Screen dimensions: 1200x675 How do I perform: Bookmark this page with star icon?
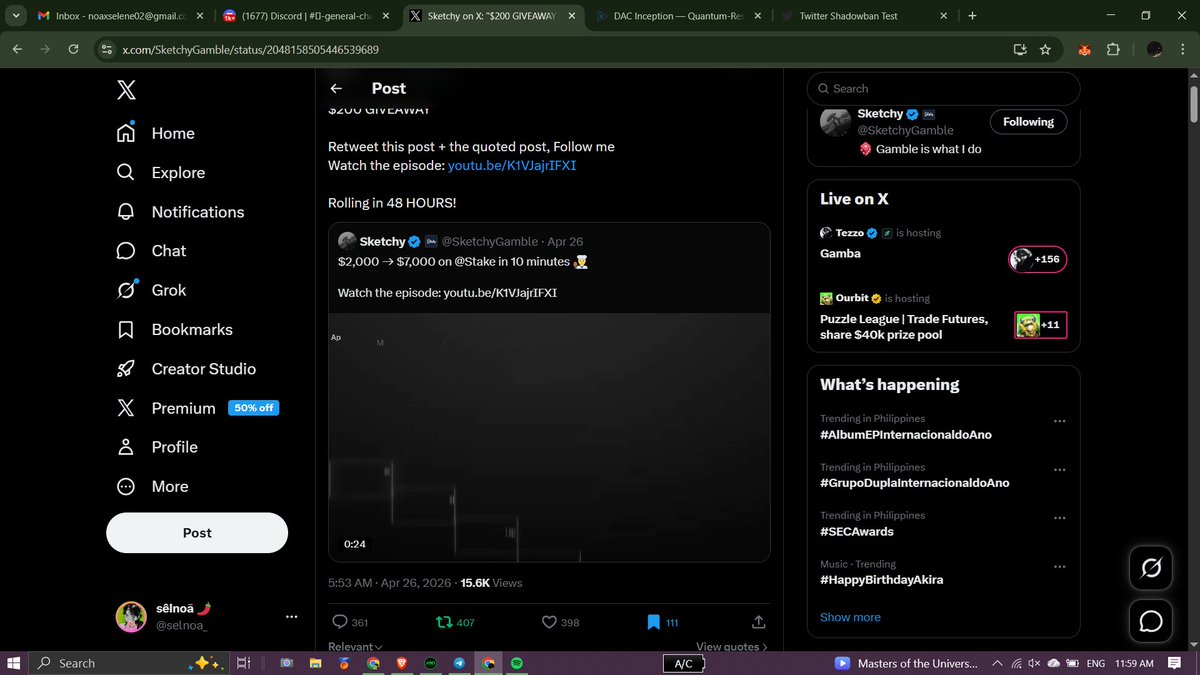[1045, 49]
